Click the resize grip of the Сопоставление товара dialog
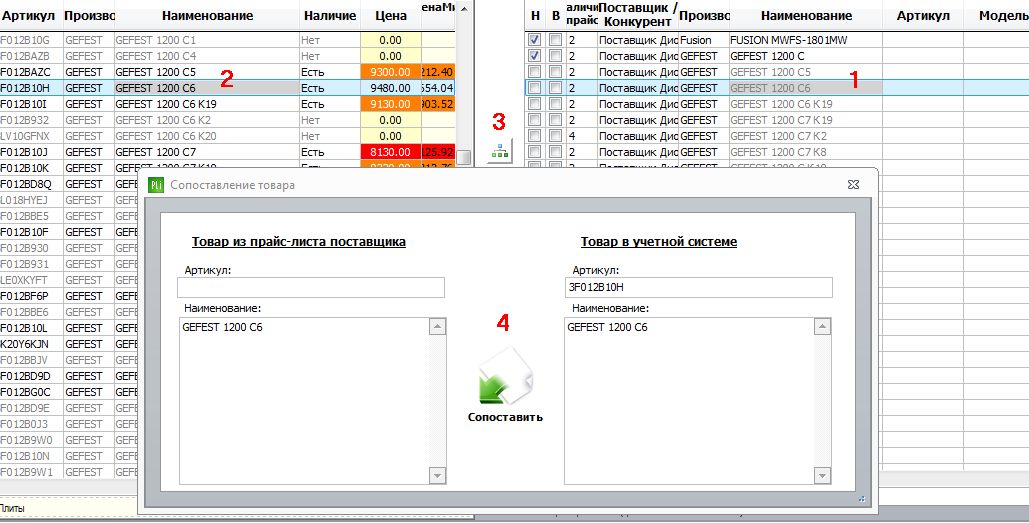1029x523 pixels. click(x=862, y=499)
